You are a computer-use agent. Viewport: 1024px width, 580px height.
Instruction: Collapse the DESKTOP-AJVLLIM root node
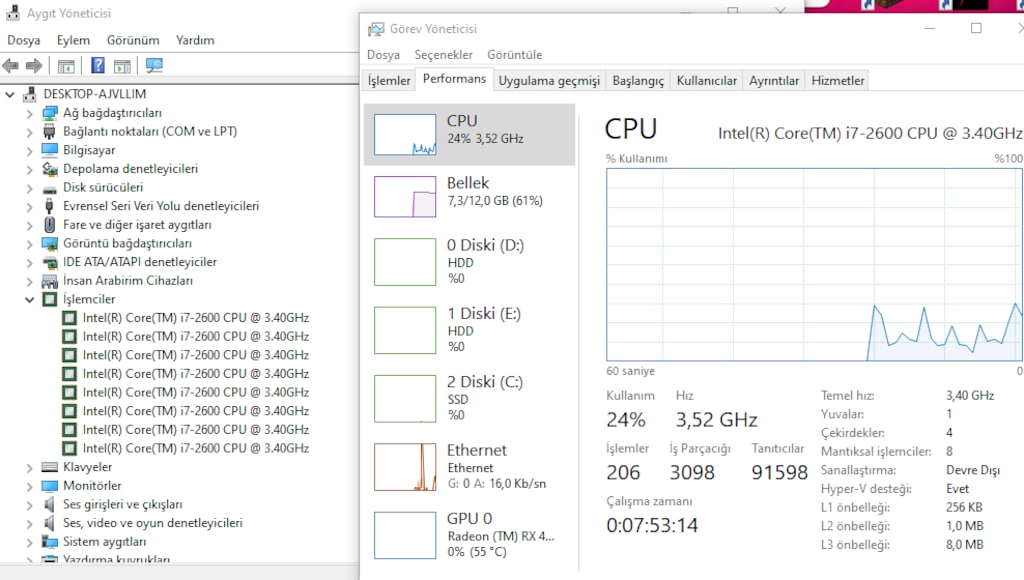[x=10, y=95]
